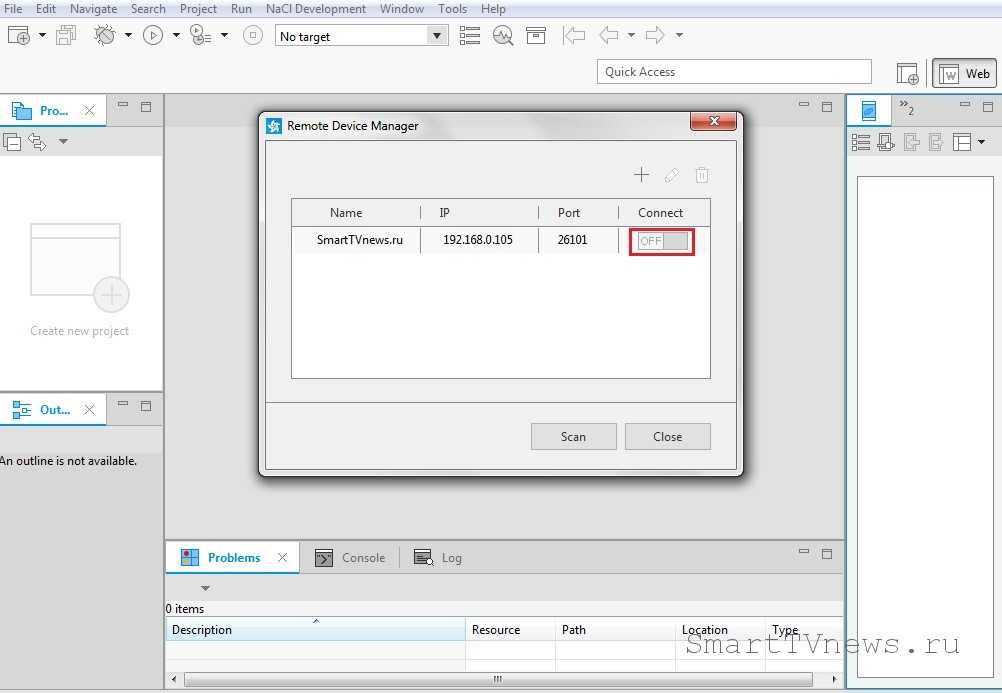Image resolution: width=1002 pixels, height=693 pixels.
Task: Click the plus icon to add a device
Action: pyautogui.click(x=641, y=175)
